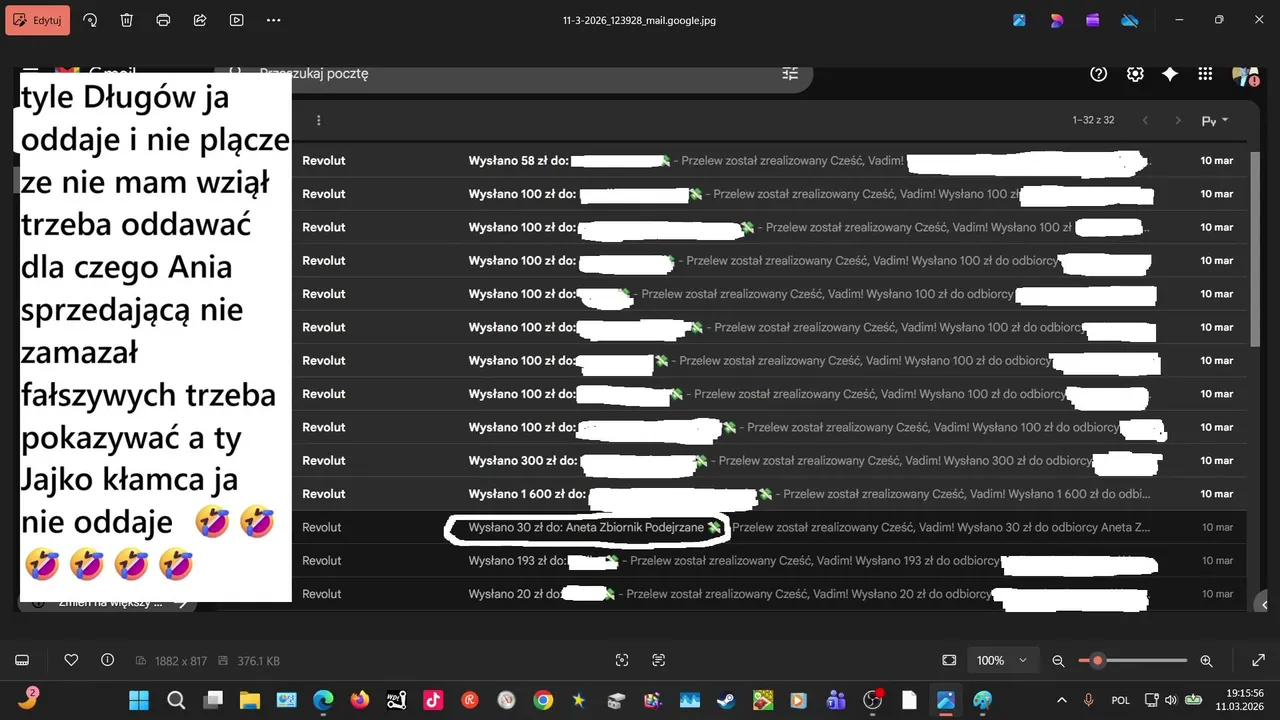The height and width of the screenshot is (720, 1280).
Task: Open Windows taskbar search
Action: pos(176,700)
